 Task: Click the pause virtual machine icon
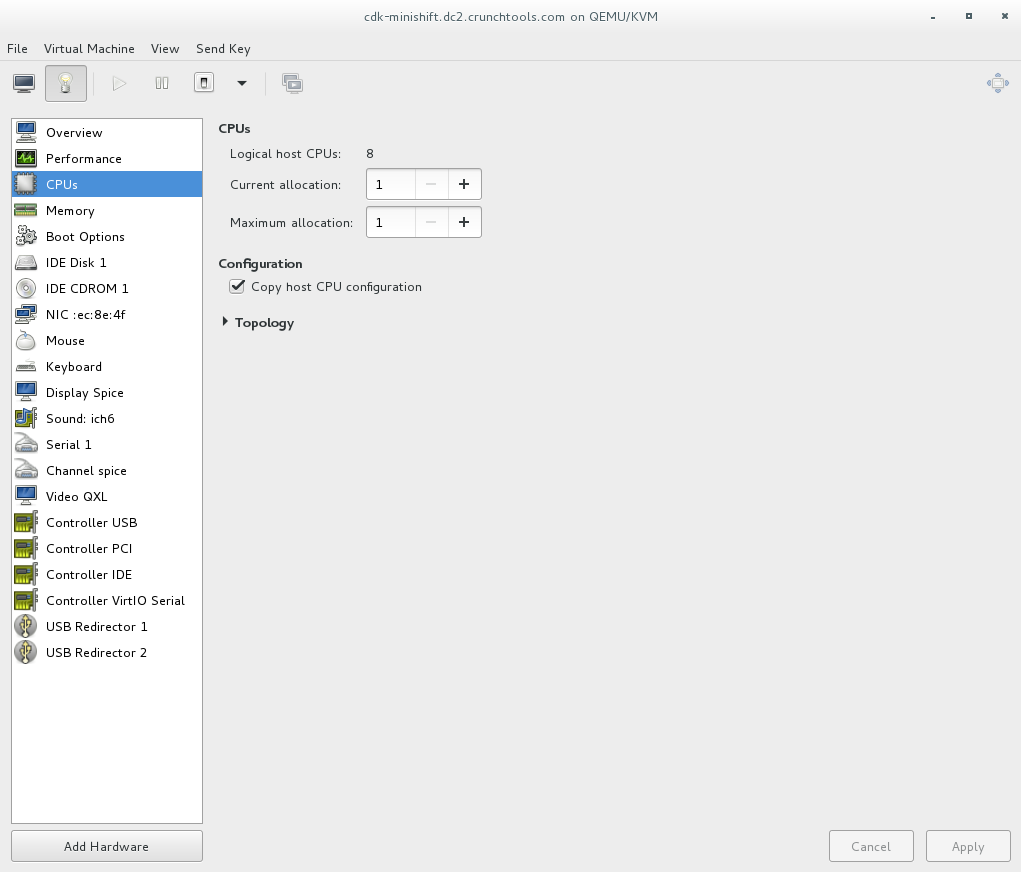click(162, 83)
